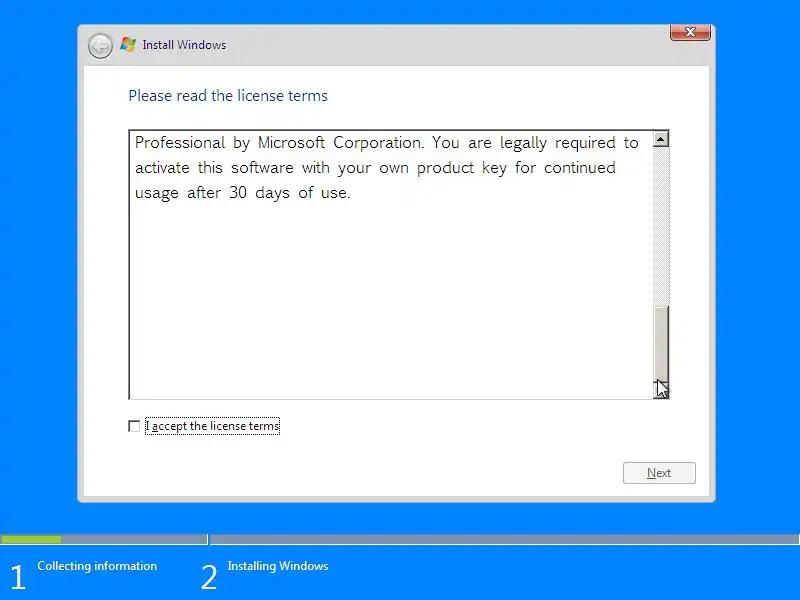
Task: Click the license scrollbar up arrow
Action: [x=661, y=139]
